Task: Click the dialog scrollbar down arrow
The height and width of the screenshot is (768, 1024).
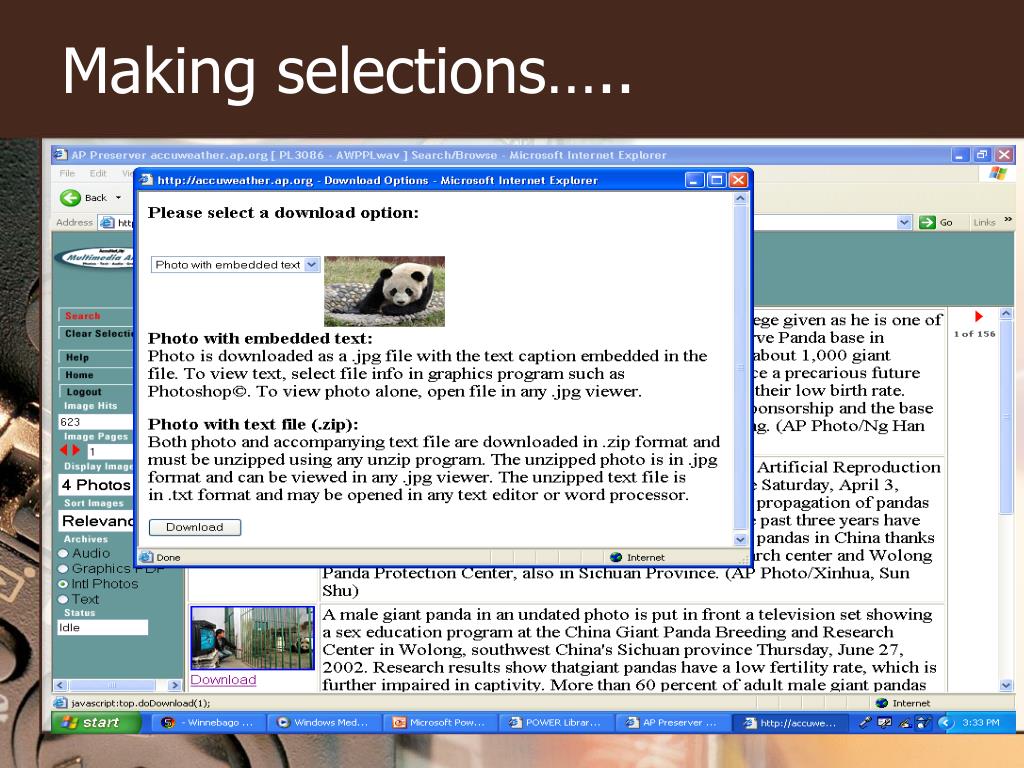Action: tap(740, 540)
